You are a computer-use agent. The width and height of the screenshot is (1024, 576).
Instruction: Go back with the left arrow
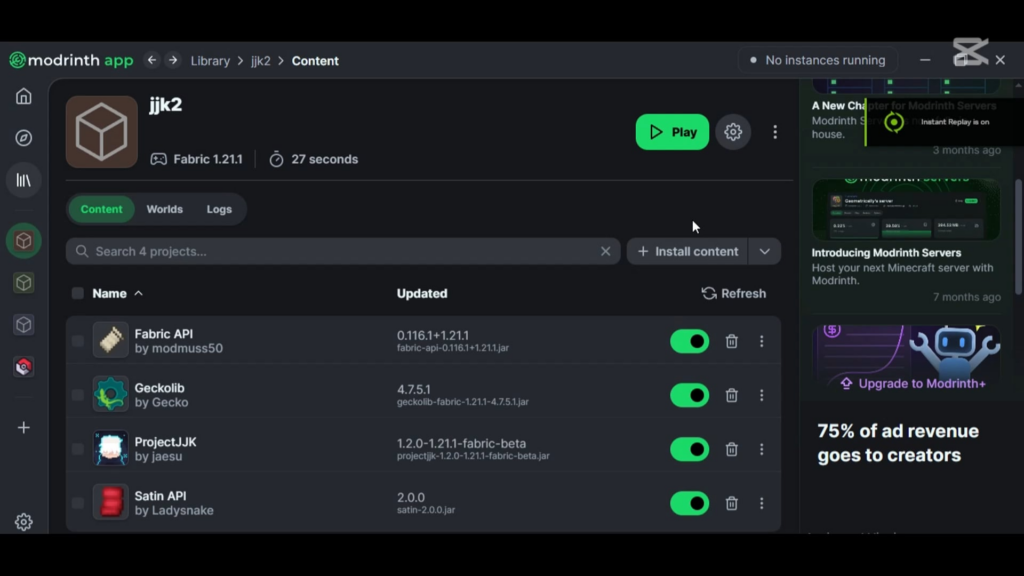(x=152, y=60)
